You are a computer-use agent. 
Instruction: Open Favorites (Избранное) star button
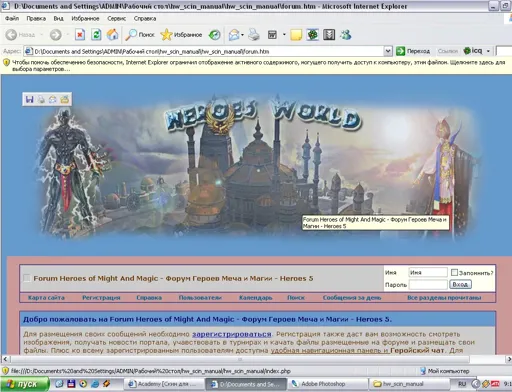pyautogui.click(x=181, y=35)
